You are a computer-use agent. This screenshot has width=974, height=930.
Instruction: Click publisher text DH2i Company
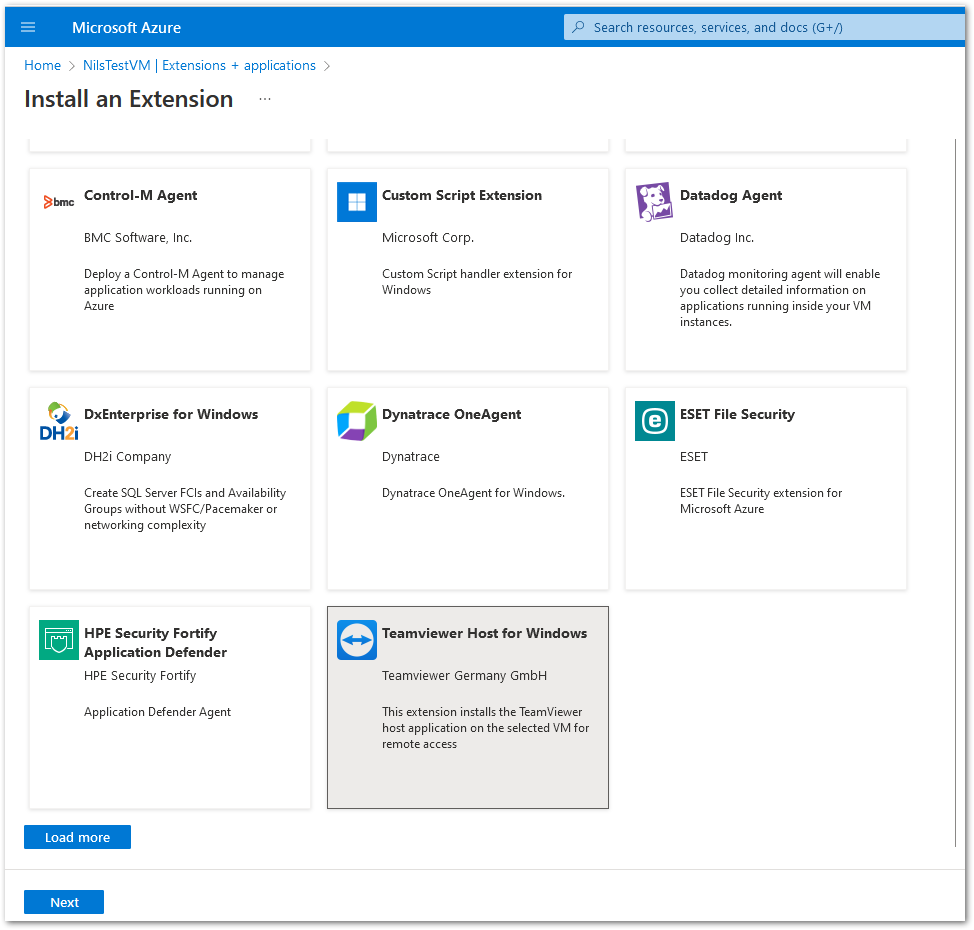(x=127, y=457)
